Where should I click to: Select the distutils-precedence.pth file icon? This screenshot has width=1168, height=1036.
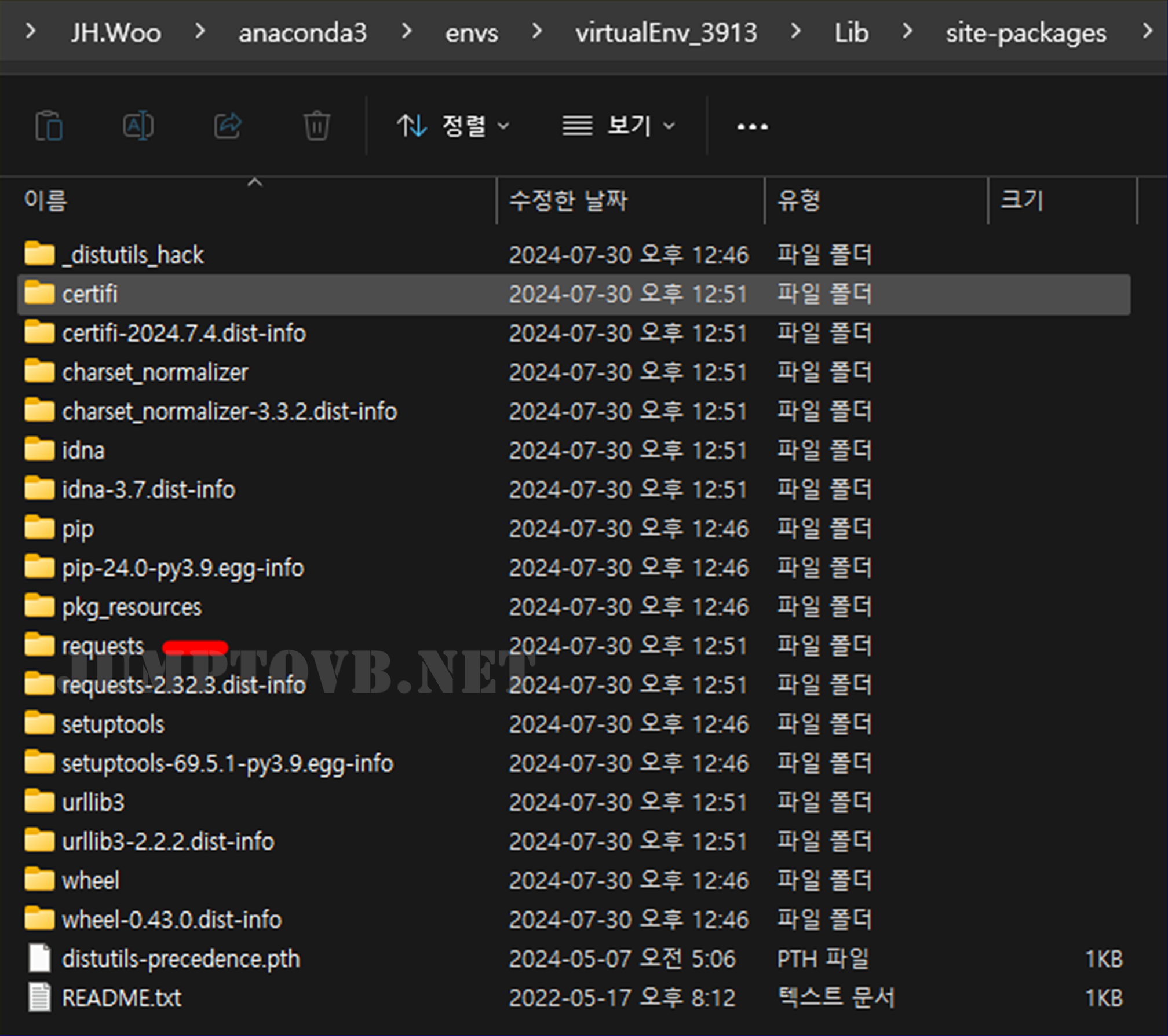[x=39, y=958]
